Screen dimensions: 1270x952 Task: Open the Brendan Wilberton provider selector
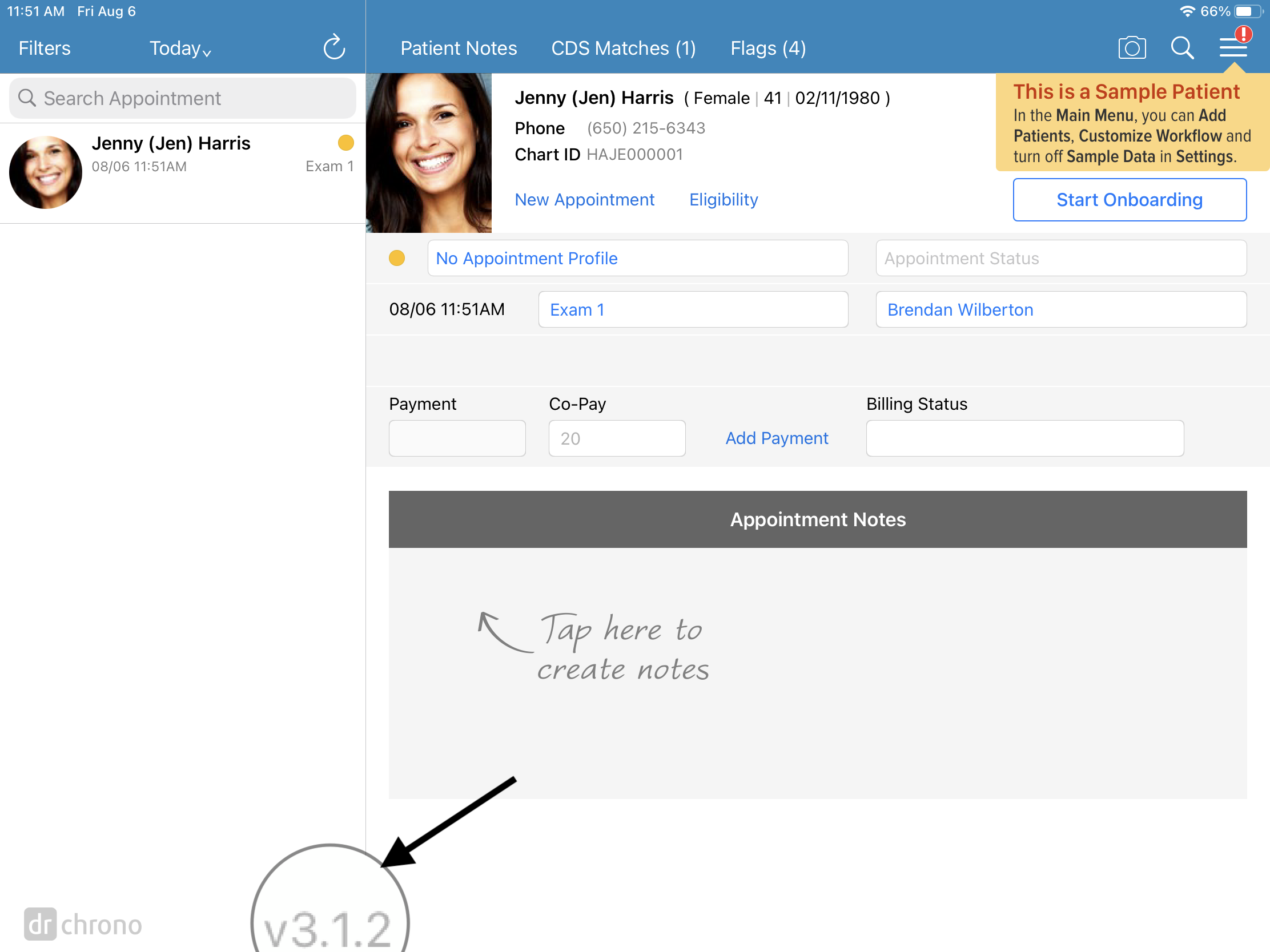(1060, 309)
